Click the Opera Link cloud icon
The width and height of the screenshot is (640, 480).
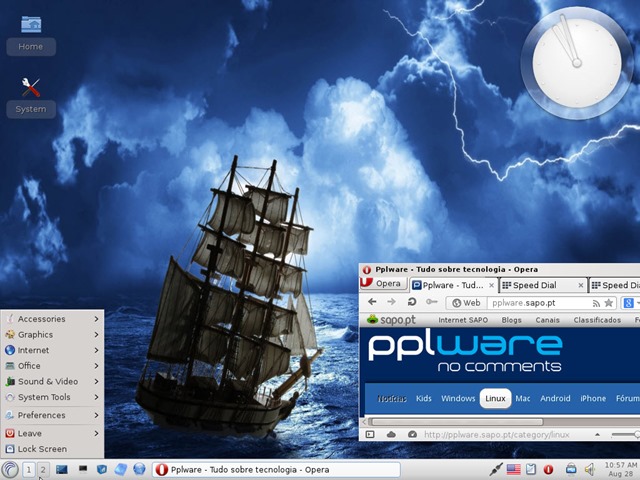pos(391,435)
